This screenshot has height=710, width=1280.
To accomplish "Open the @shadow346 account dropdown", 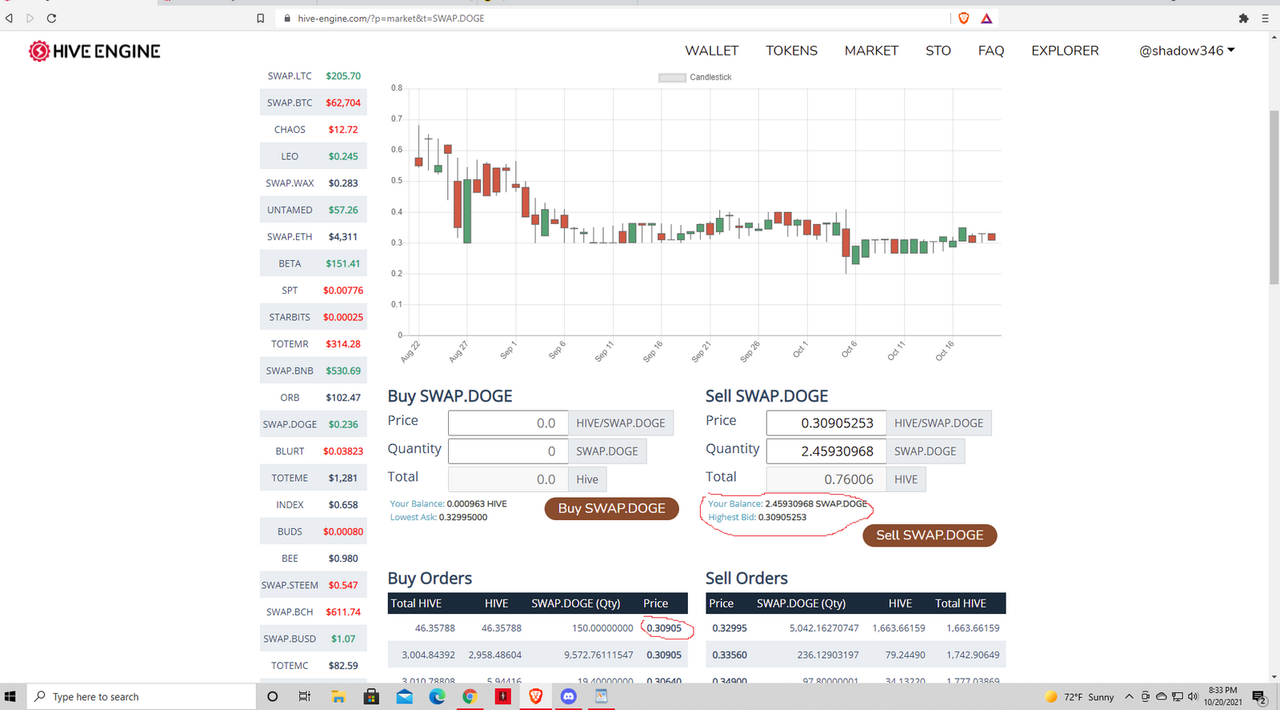I will pos(1187,50).
